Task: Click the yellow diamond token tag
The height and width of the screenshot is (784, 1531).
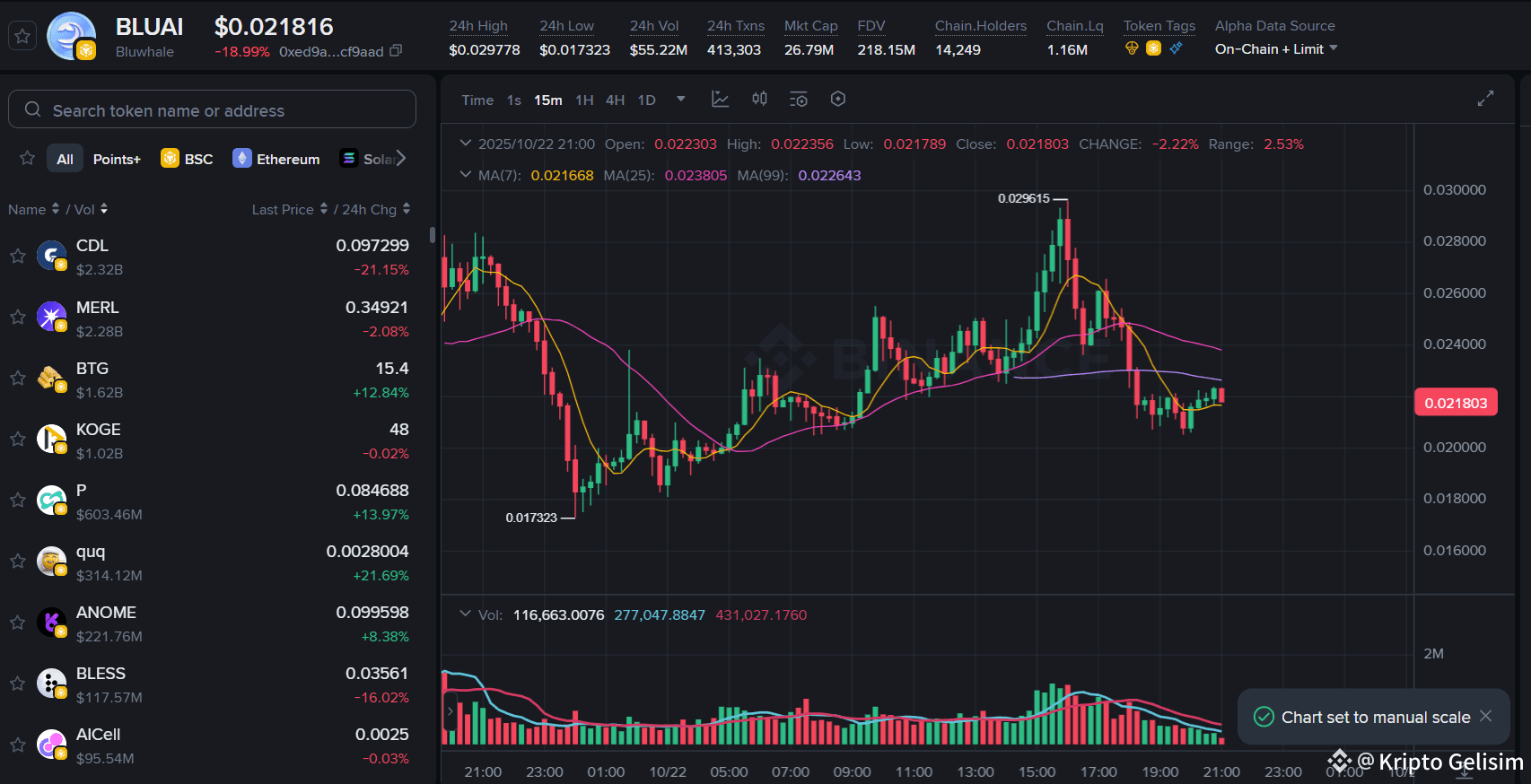Action: pos(1132,48)
